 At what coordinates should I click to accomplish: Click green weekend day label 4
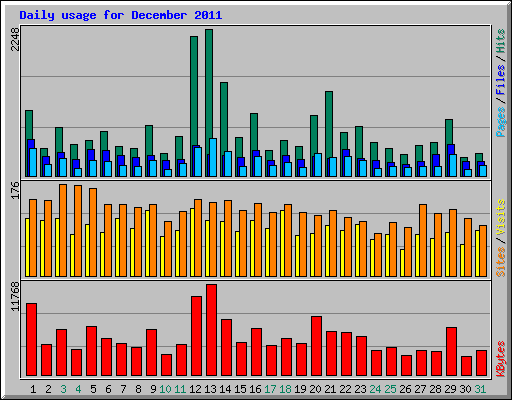tap(78, 389)
